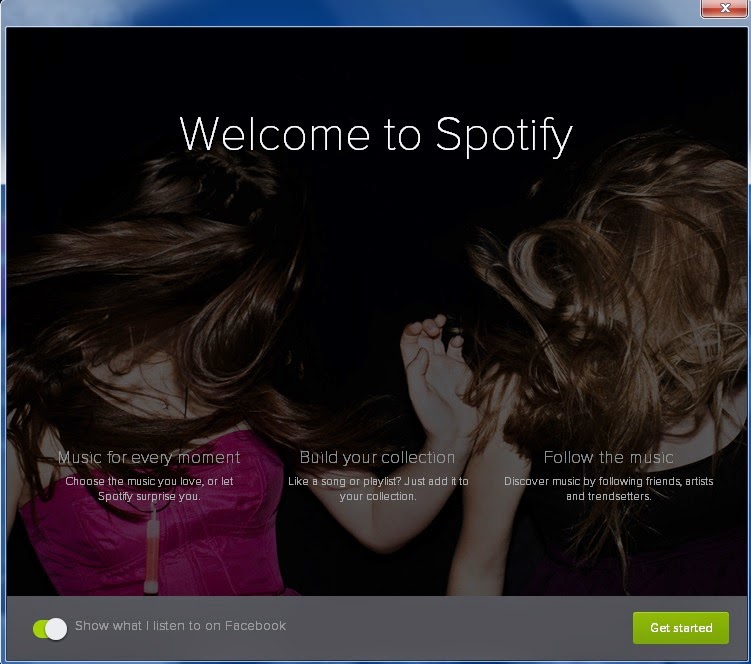This screenshot has width=751, height=664.
Task: Click the Welcome to Spotify heading
Action: (x=376, y=136)
